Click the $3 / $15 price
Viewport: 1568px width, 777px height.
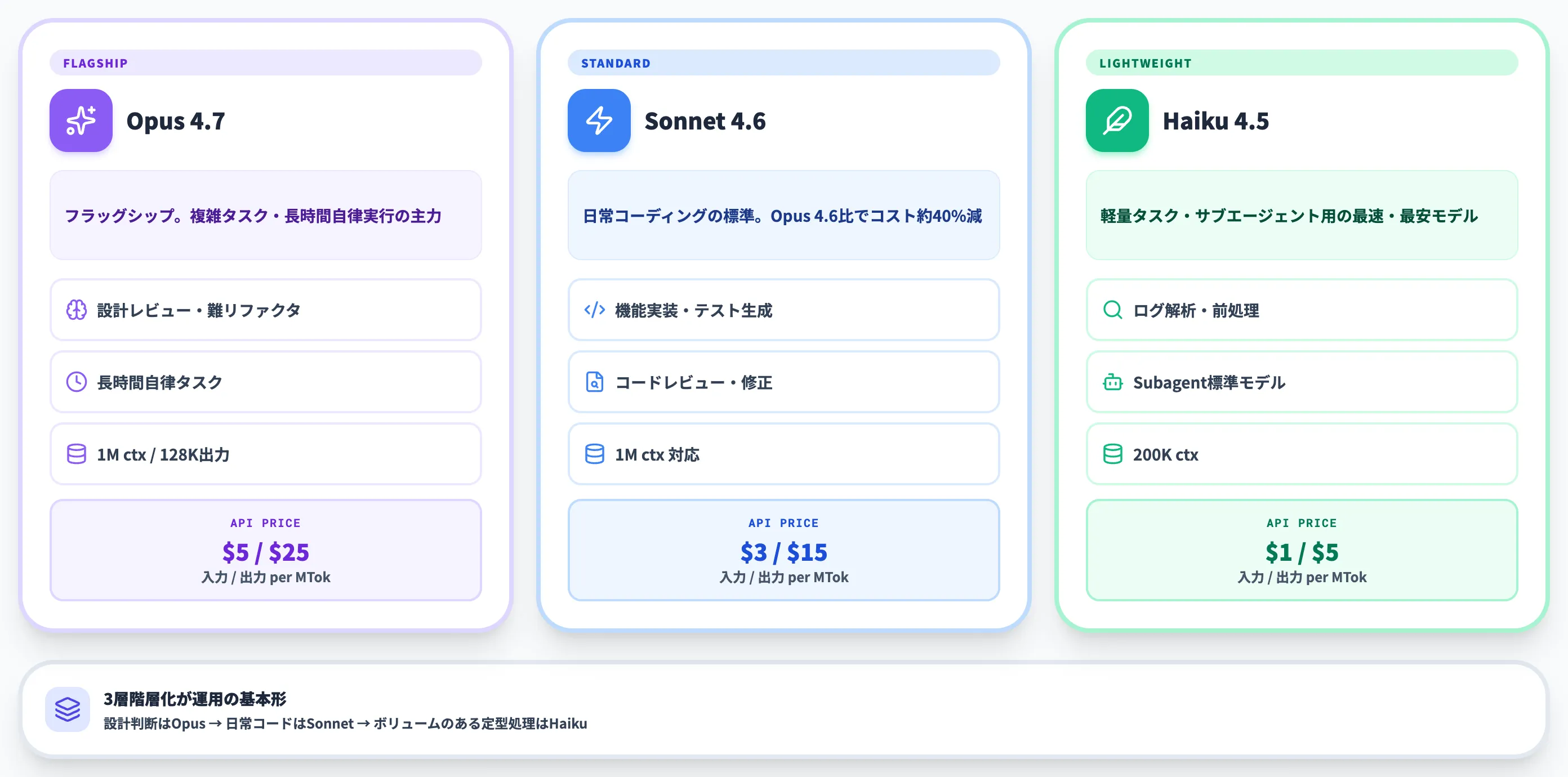[x=784, y=552]
